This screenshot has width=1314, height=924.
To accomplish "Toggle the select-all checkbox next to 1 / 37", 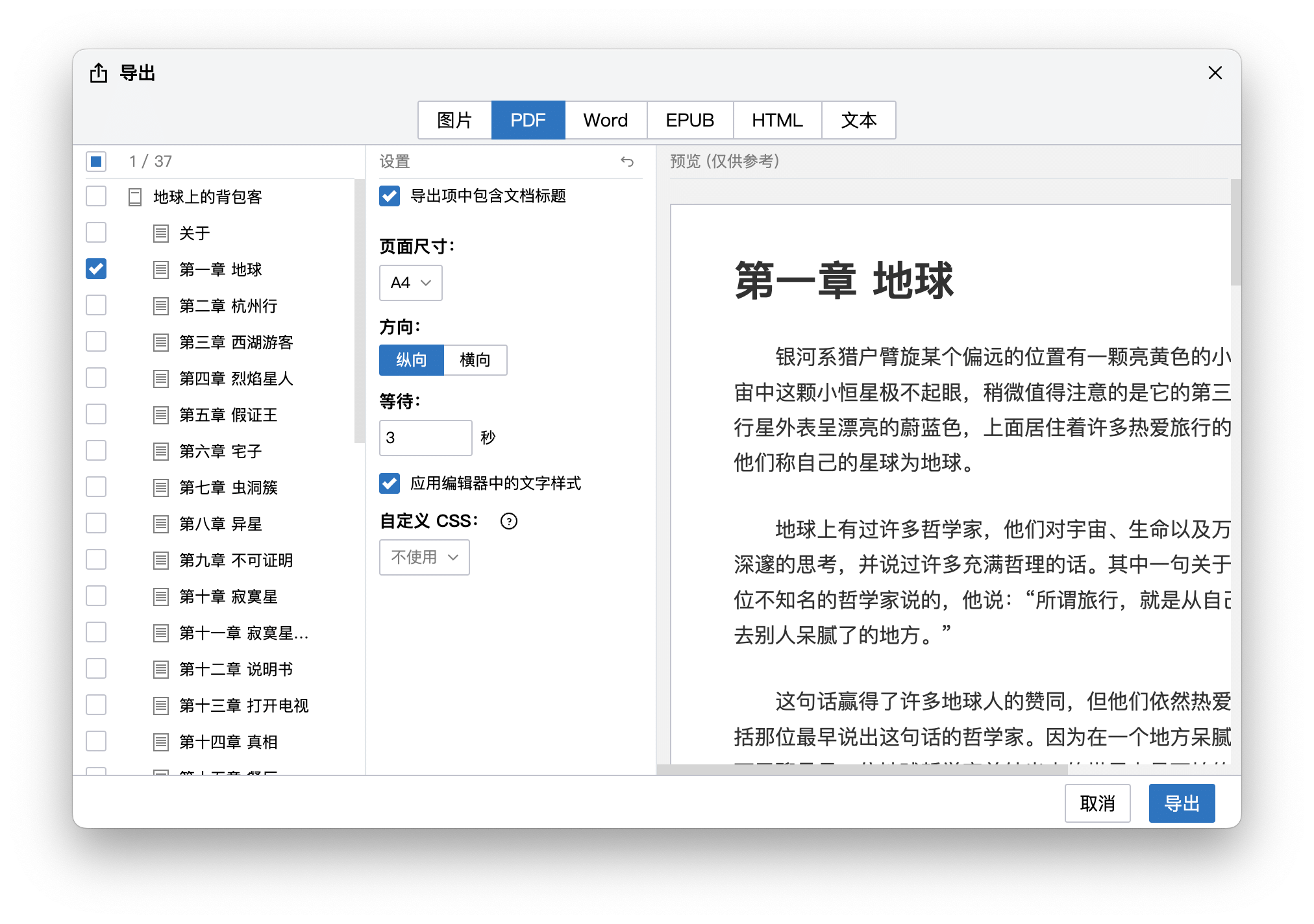I will coord(96,161).
